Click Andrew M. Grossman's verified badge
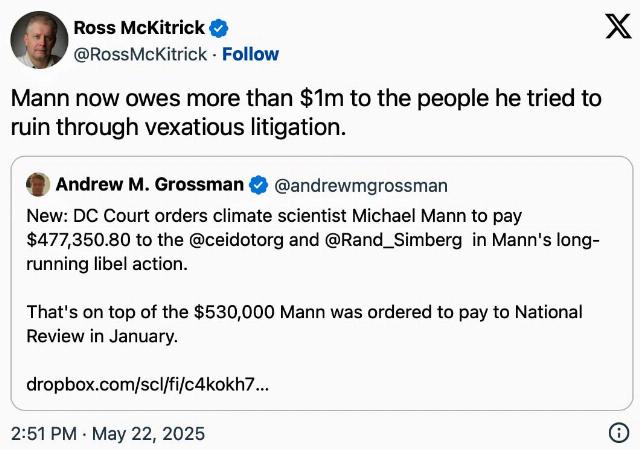Screen dimensions: 640x450 (x=258, y=185)
